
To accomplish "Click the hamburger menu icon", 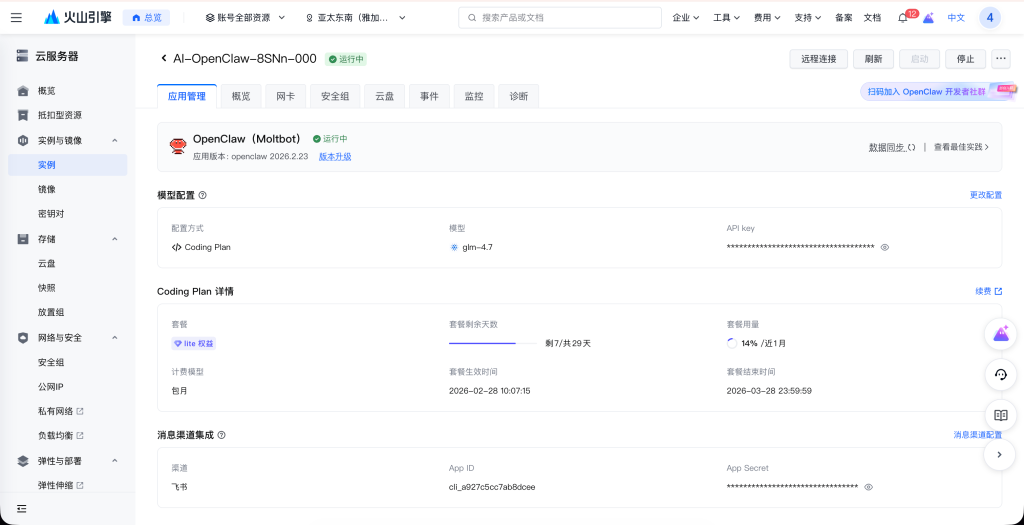I will [16, 17].
